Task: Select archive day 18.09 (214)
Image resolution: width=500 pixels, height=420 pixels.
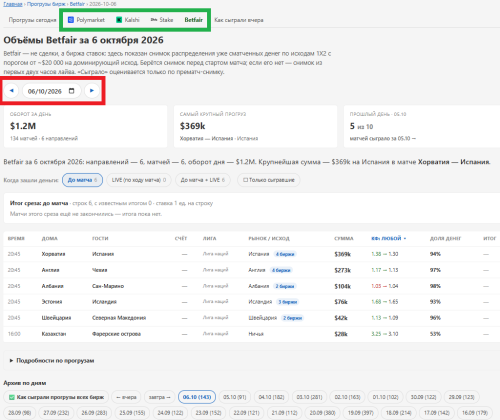Action: 399,413
